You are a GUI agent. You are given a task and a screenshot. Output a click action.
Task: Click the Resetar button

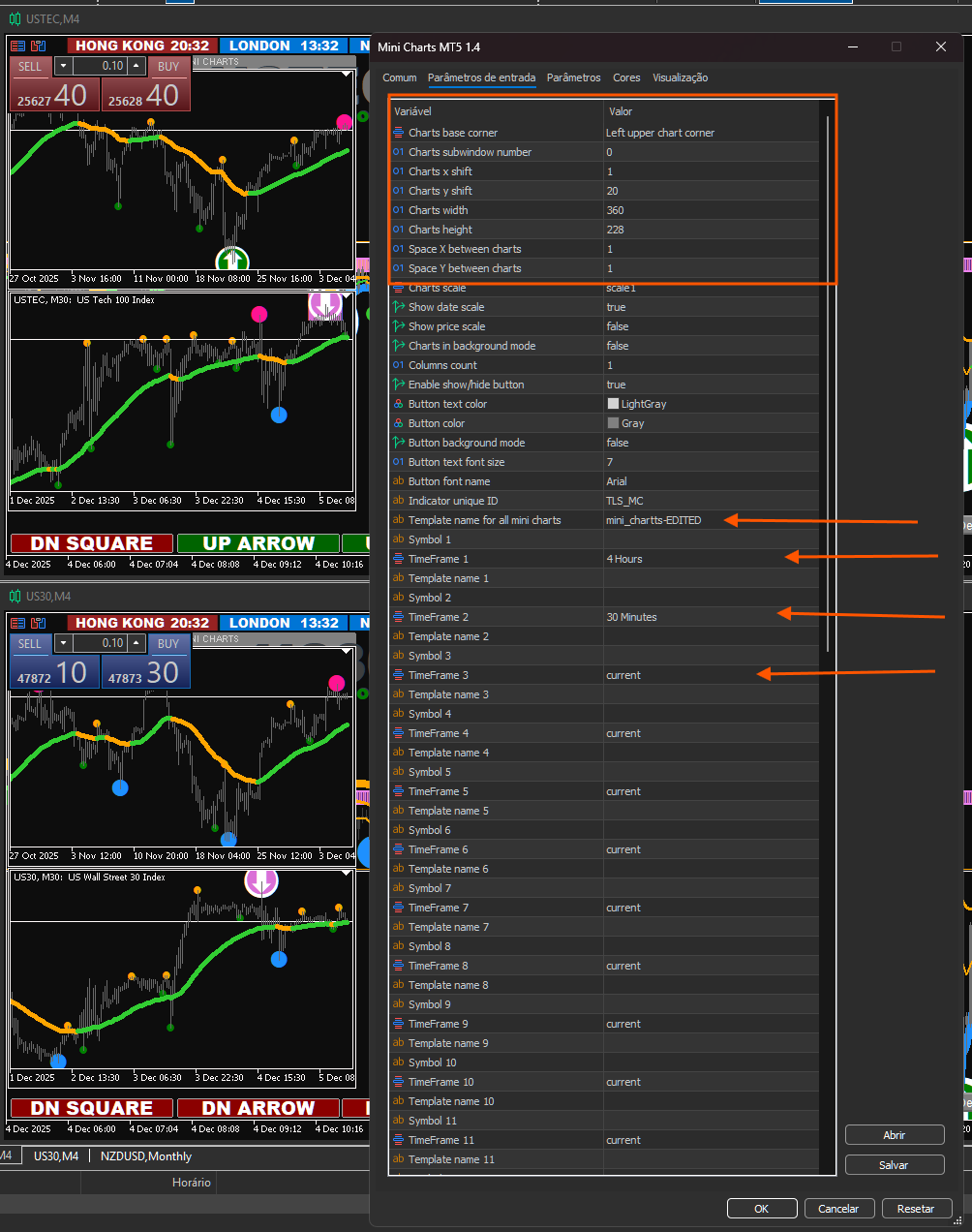coord(916,1208)
